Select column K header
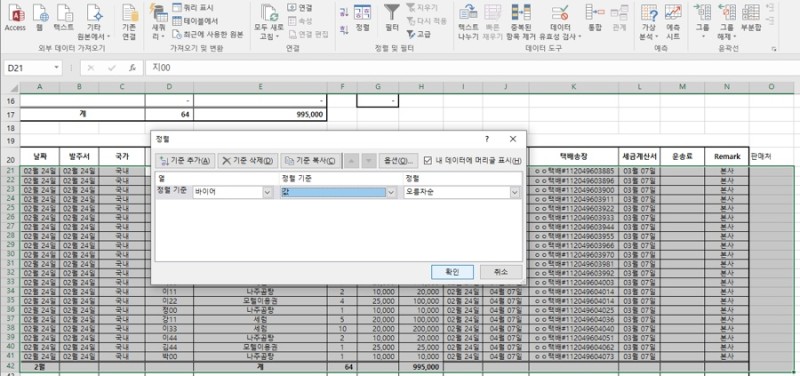The height and width of the screenshot is (376, 800). pyautogui.click(x=574, y=87)
